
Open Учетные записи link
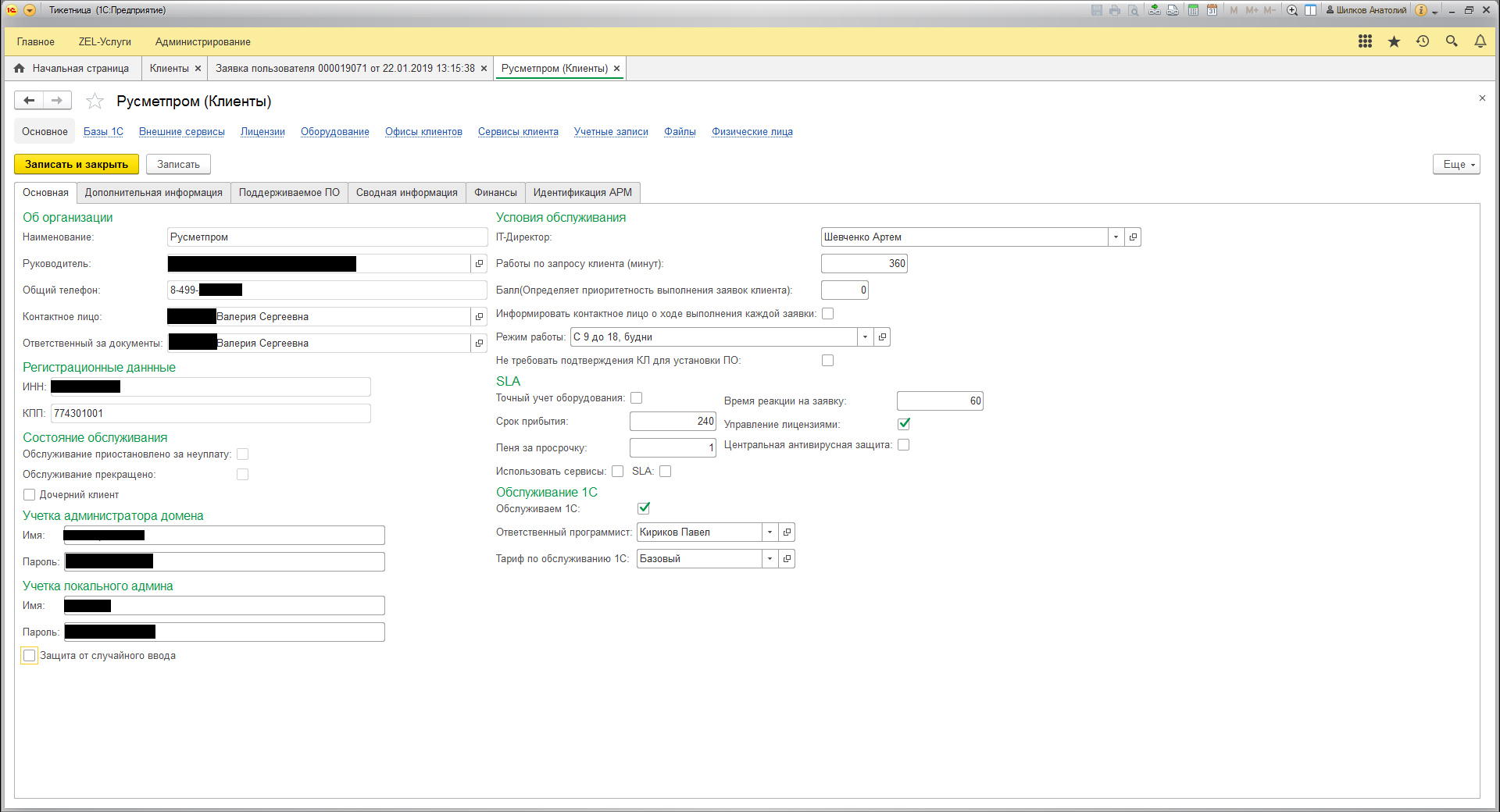(x=611, y=132)
